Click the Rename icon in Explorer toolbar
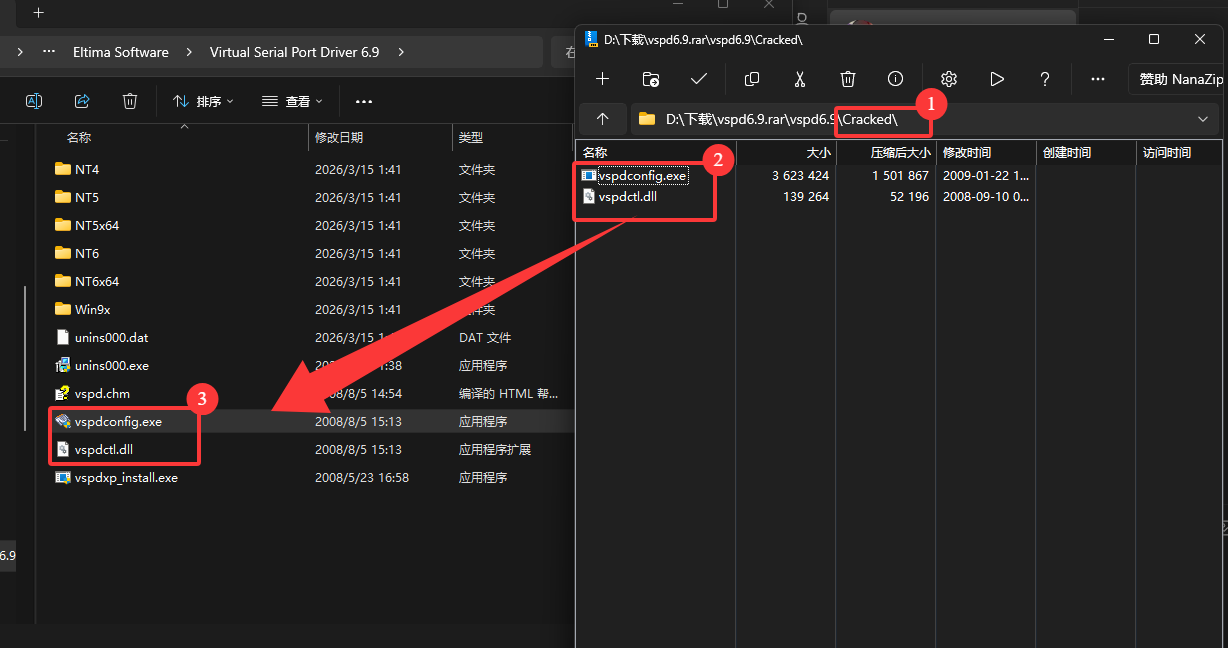Screen dimensions: 1228x648 click(34, 101)
